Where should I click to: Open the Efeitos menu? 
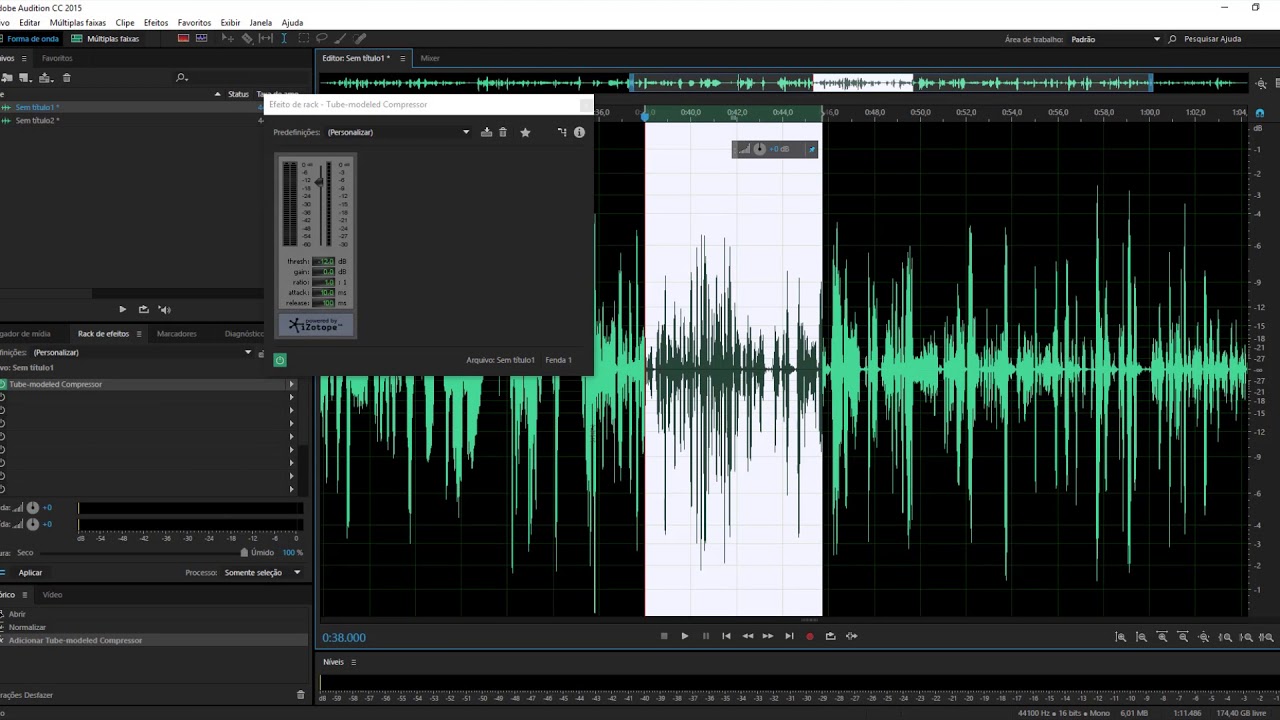coord(156,22)
